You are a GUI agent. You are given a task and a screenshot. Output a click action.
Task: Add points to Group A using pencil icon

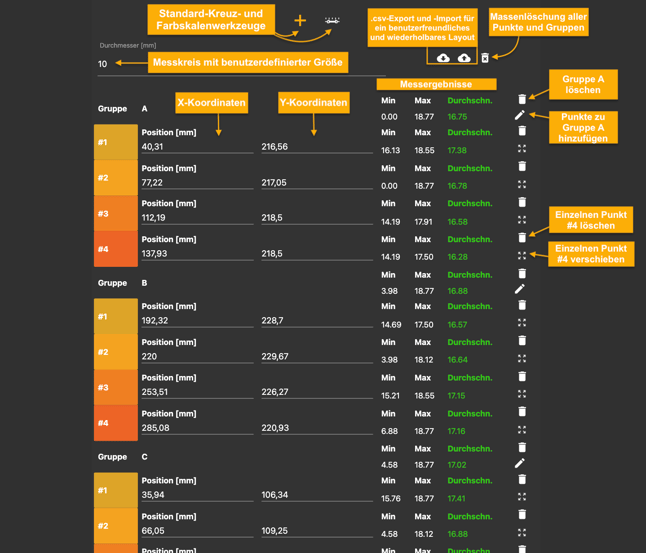520,116
